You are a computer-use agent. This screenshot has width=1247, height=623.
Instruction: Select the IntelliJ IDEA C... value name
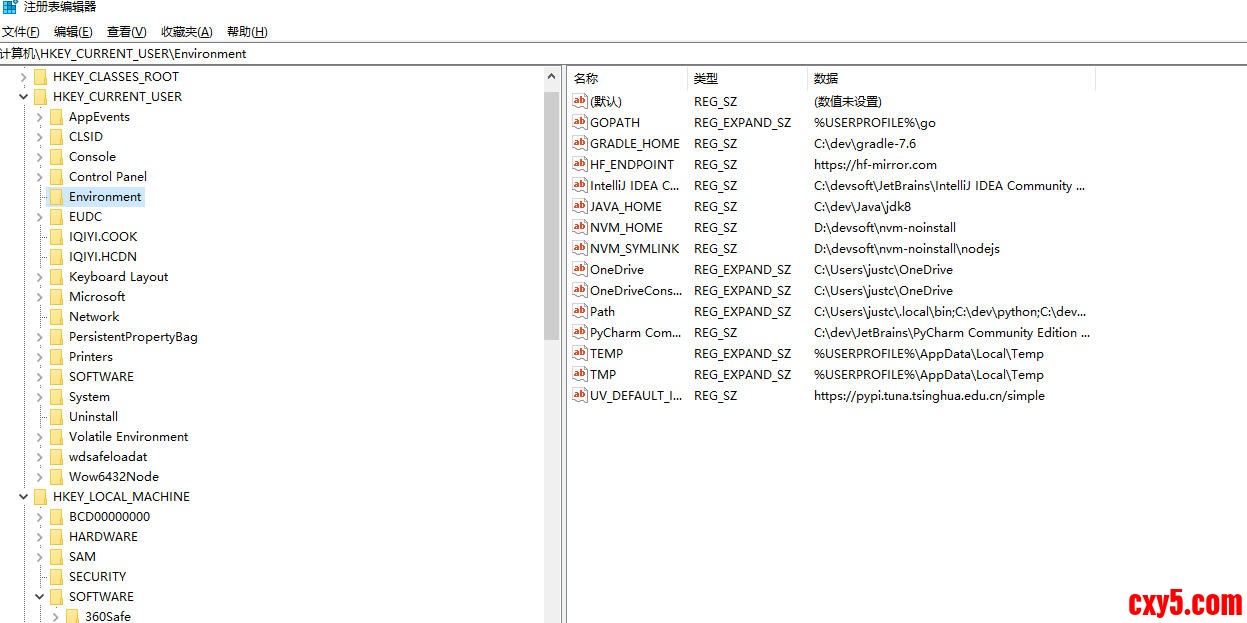coord(635,185)
